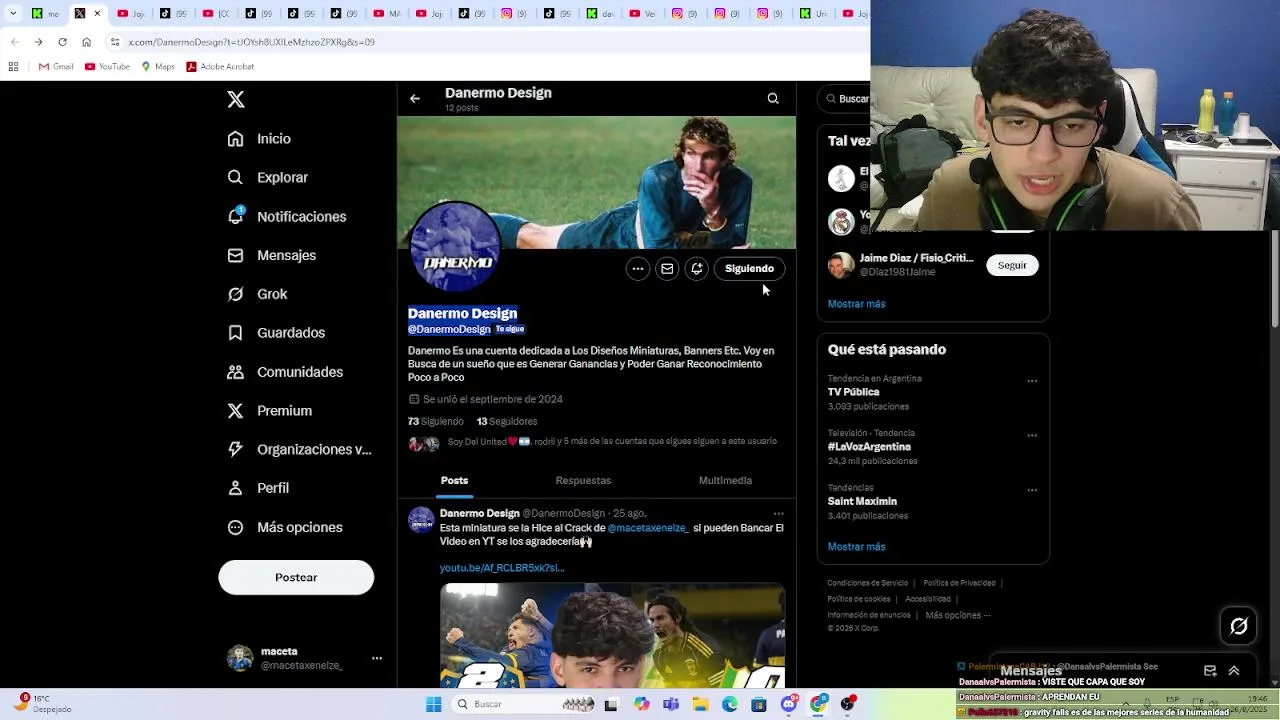Viewport: 1280px width, 720px height.
Task: Open the Gmail bookmark
Action: click(56, 66)
